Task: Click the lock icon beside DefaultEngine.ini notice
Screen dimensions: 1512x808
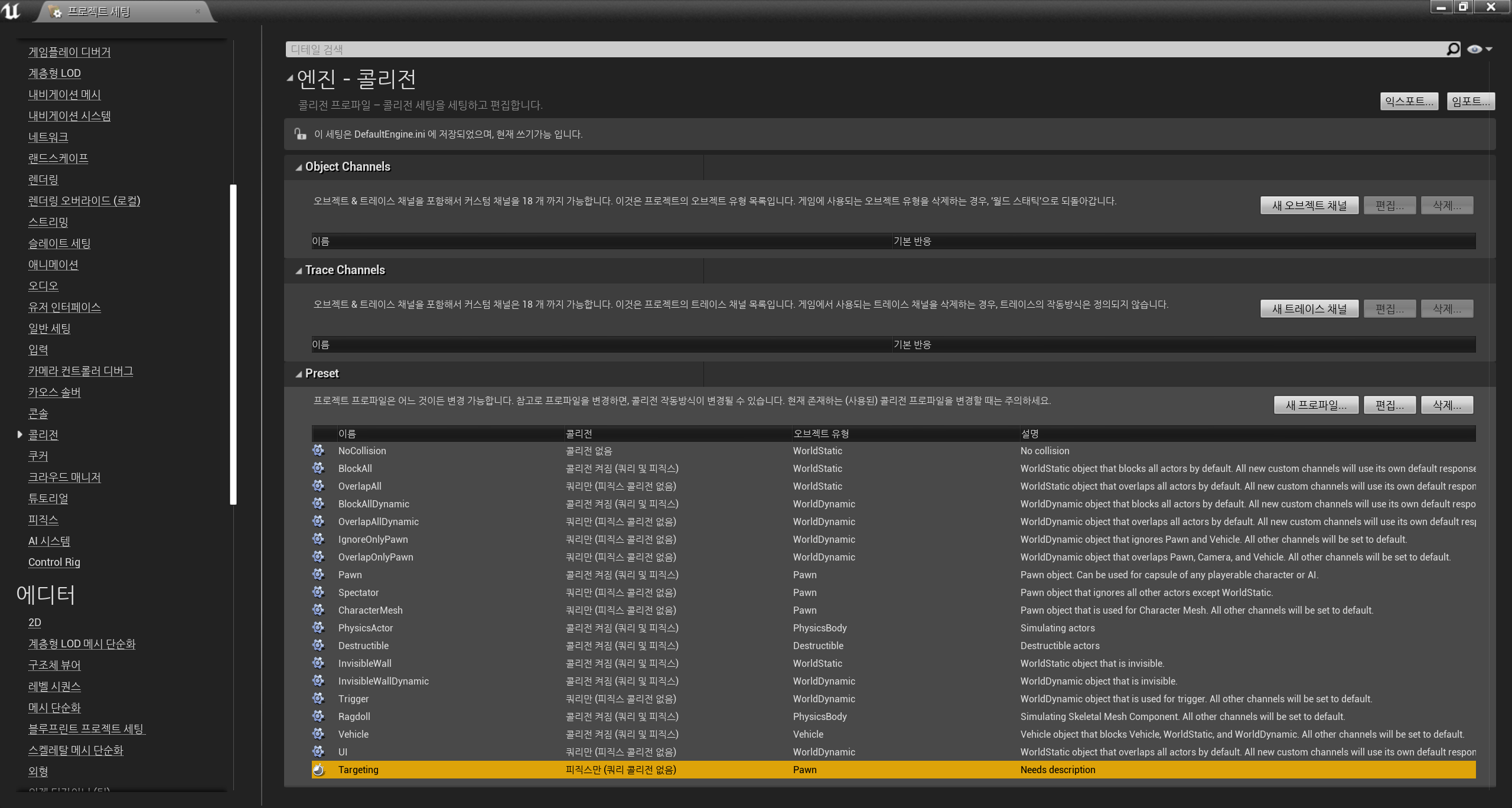Action: 301,134
